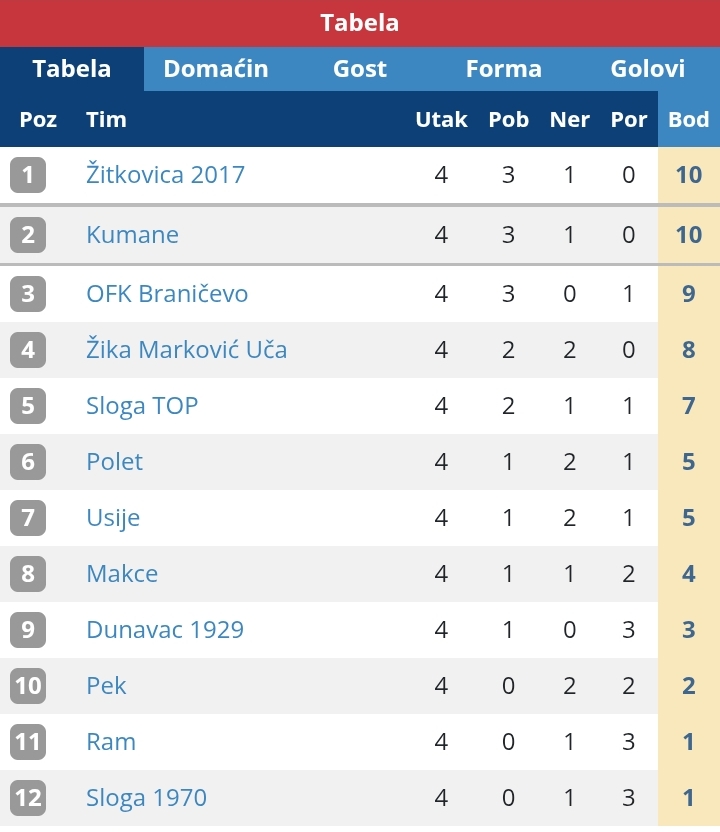The image size is (720, 832).
Task: Select the Forma tab
Action: click(504, 69)
